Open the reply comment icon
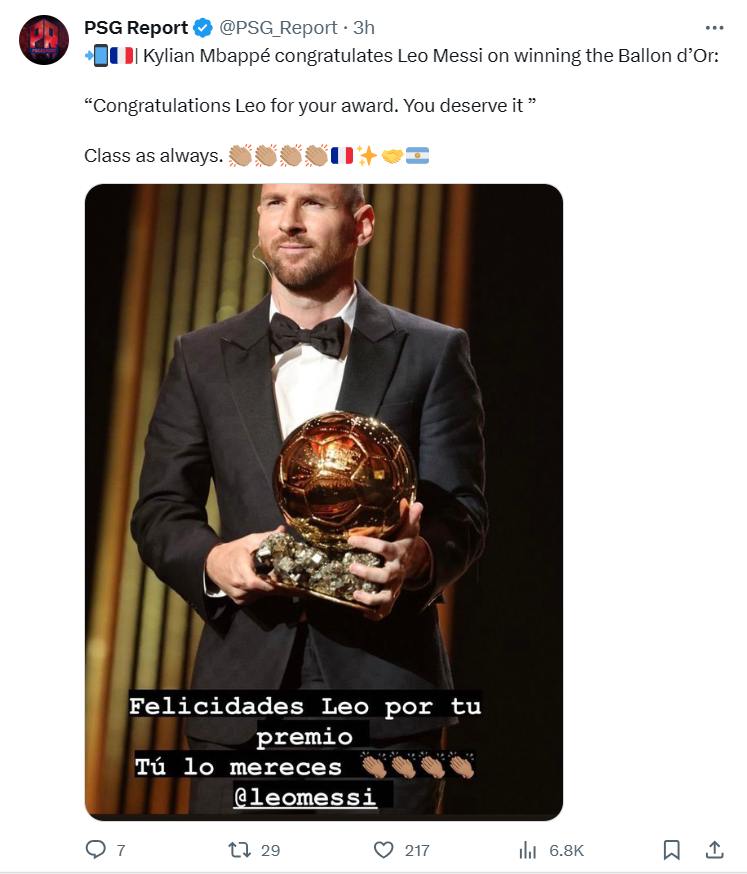 coord(95,849)
